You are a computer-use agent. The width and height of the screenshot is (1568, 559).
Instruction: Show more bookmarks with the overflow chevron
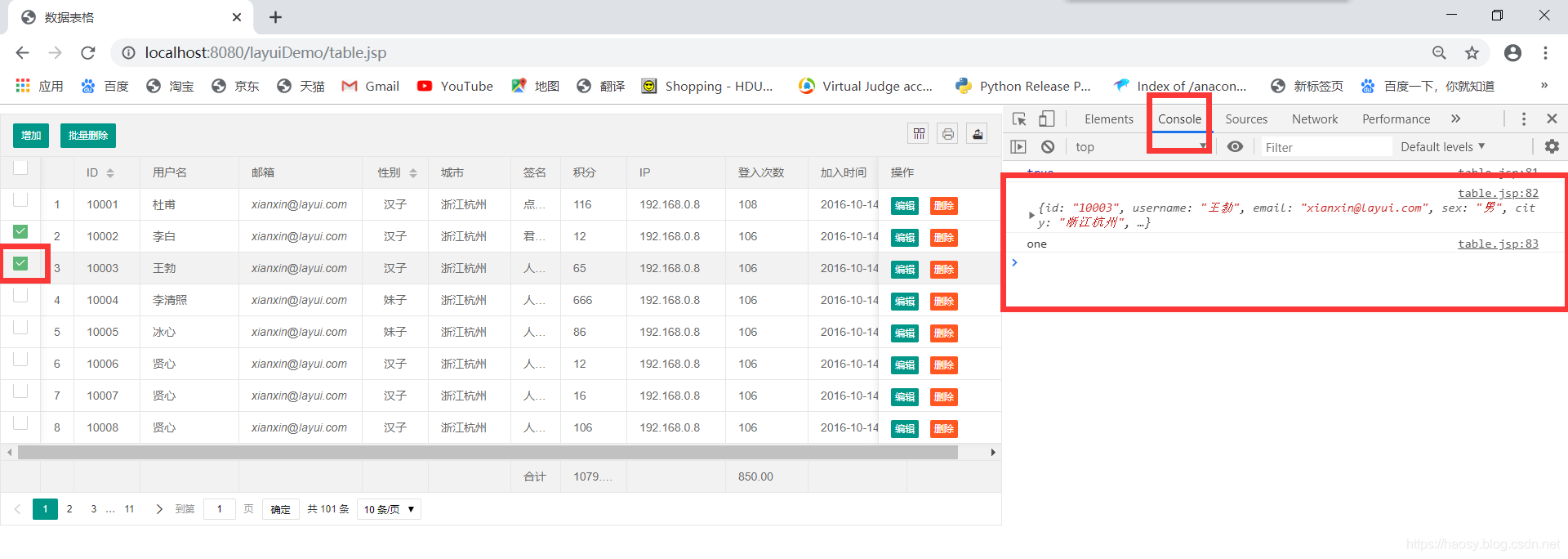1543,85
